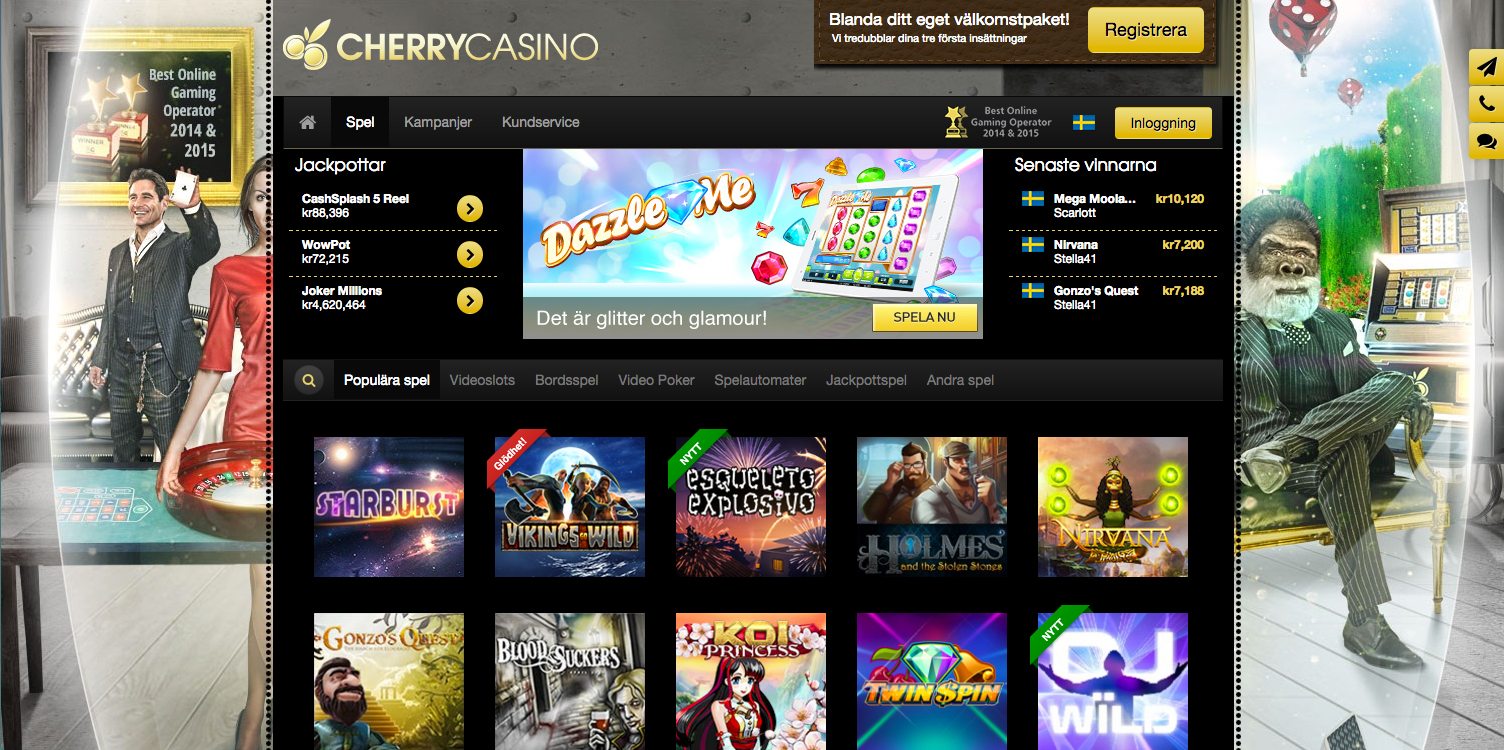Open the chat bubbles icon on right edge
This screenshot has height=750, width=1504.
(1486, 141)
